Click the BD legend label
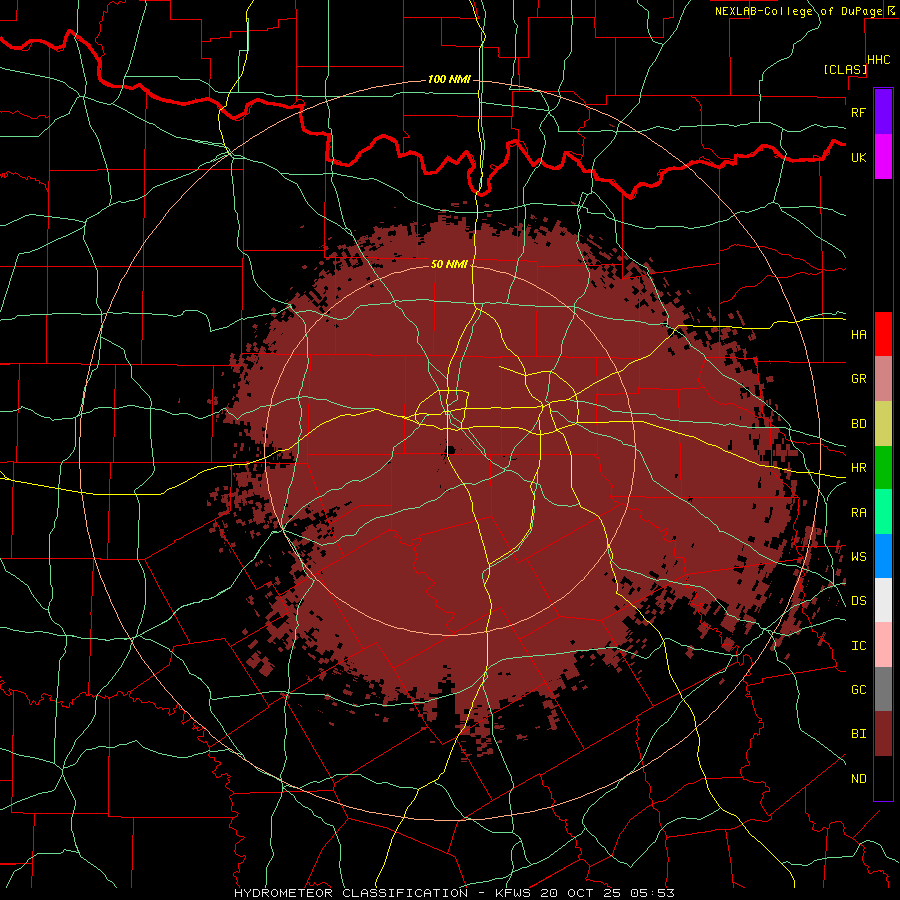 (858, 424)
